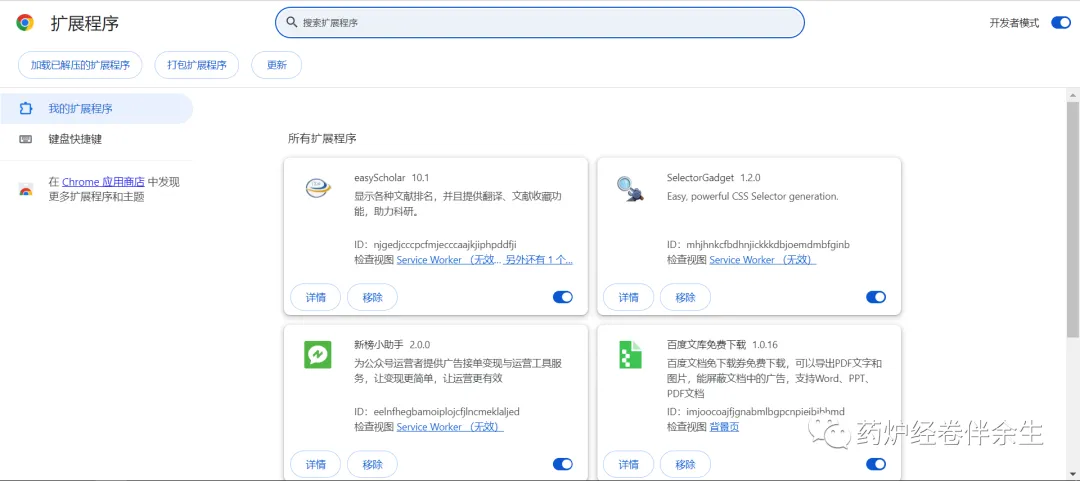Focus the 搜索扩展程序 search field
The image size is (1080, 481).
click(539, 23)
